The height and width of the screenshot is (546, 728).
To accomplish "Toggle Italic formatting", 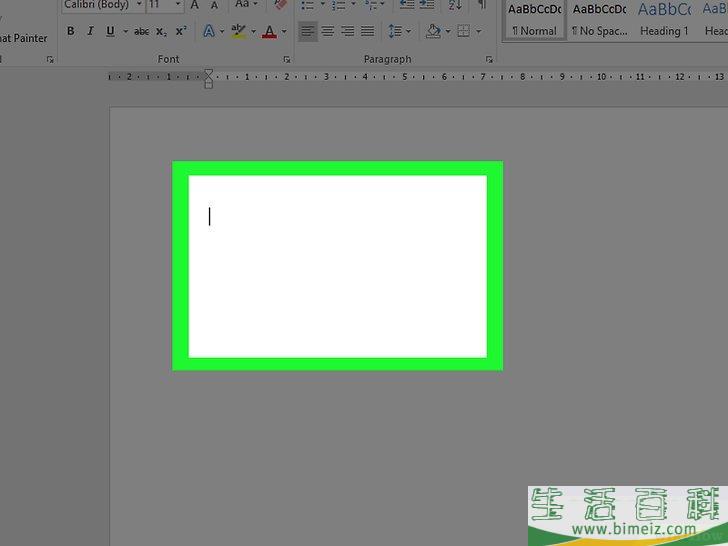I will (x=90, y=32).
